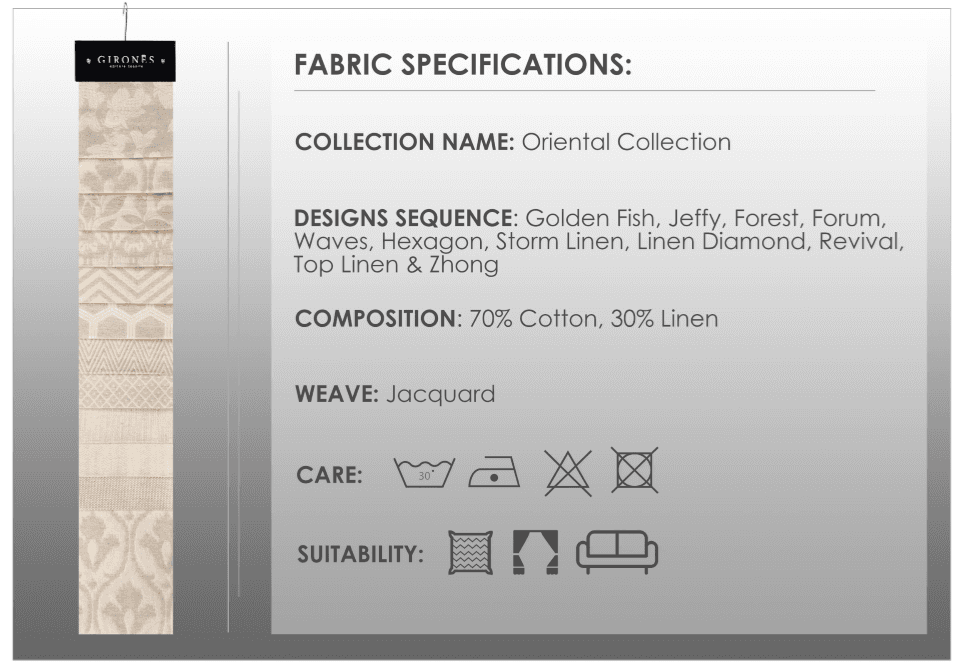
Task: Select the "Oriental Collection" text
Action: pos(626,142)
